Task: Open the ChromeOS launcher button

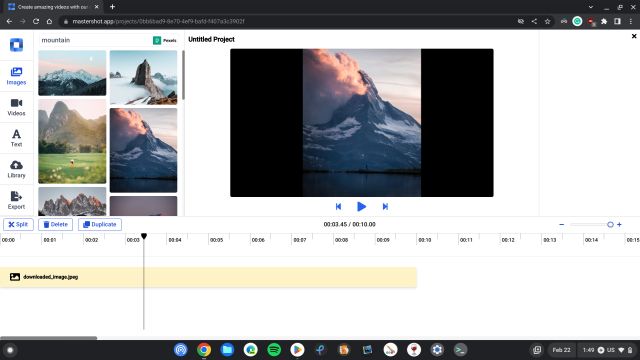Action: click(10, 350)
